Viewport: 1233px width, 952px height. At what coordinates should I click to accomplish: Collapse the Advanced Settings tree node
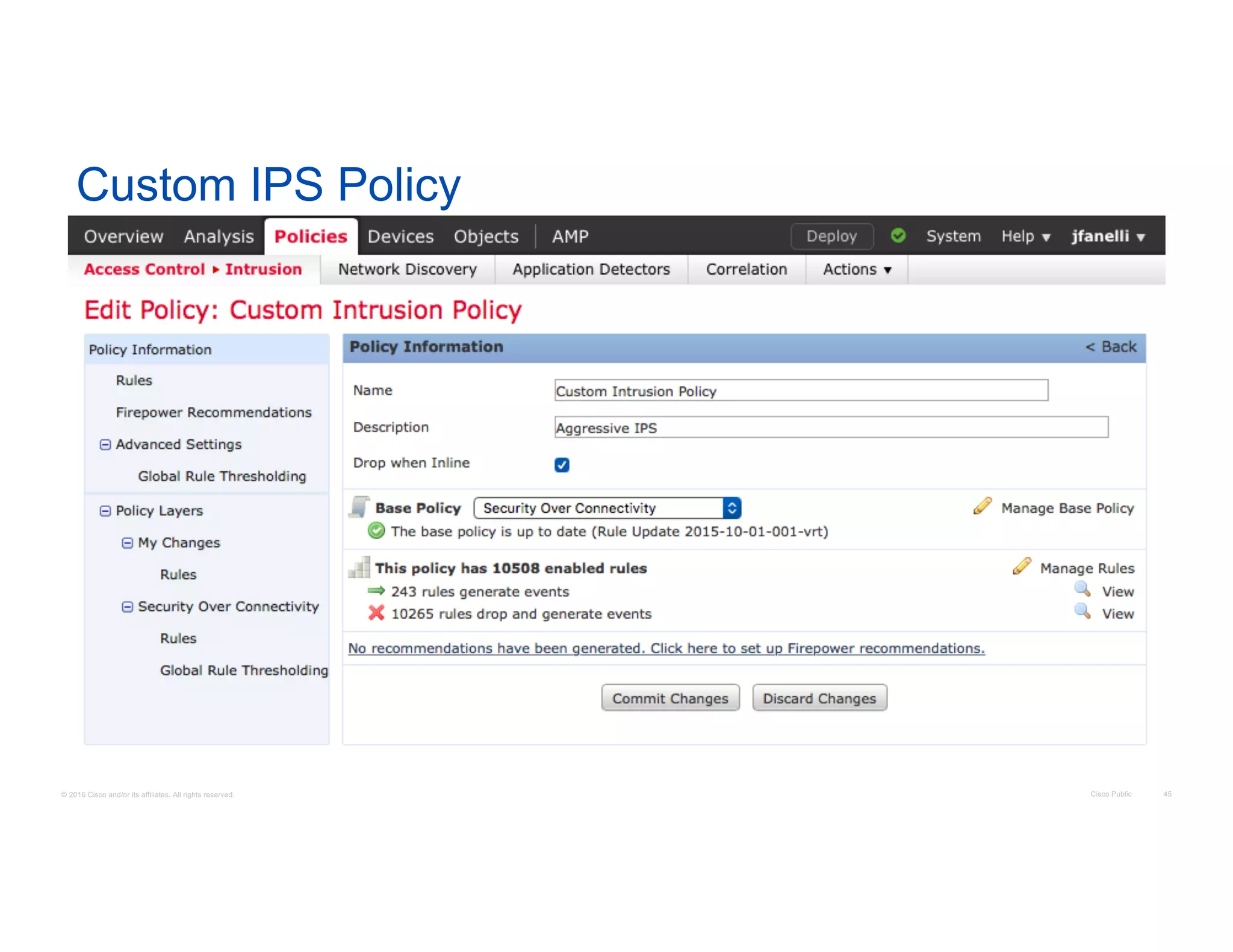point(105,445)
